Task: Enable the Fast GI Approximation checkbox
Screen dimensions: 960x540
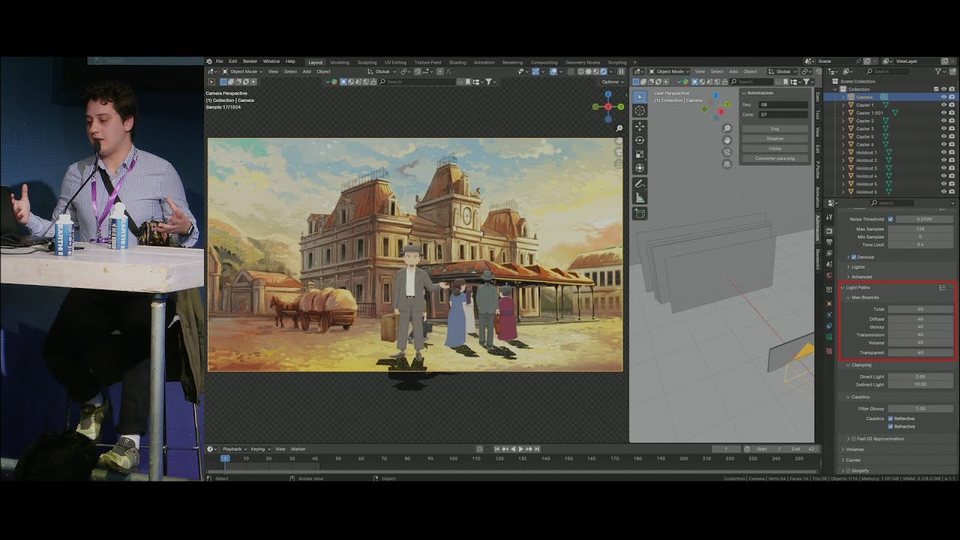Action: [853, 438]
